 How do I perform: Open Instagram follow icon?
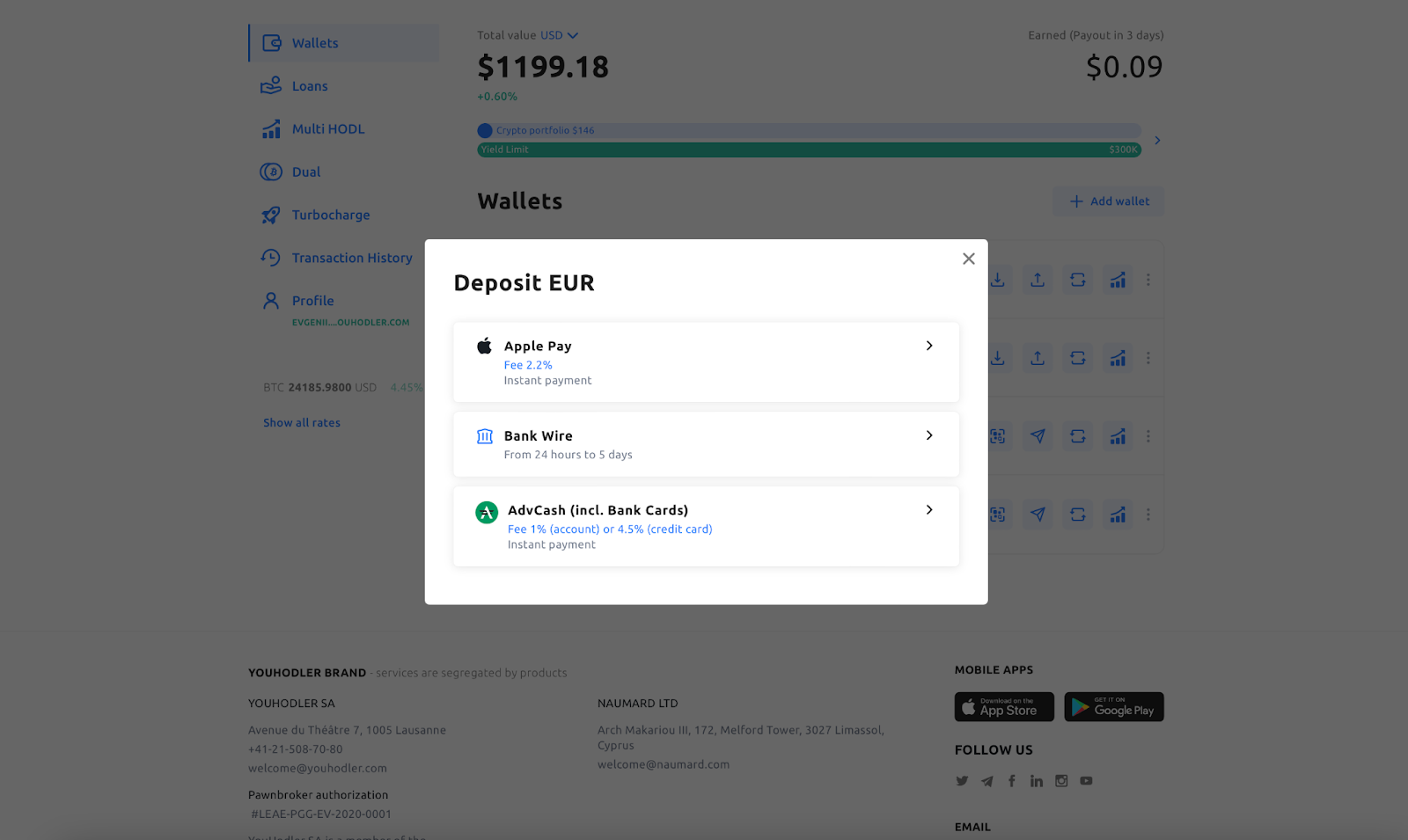point(1061,781)
